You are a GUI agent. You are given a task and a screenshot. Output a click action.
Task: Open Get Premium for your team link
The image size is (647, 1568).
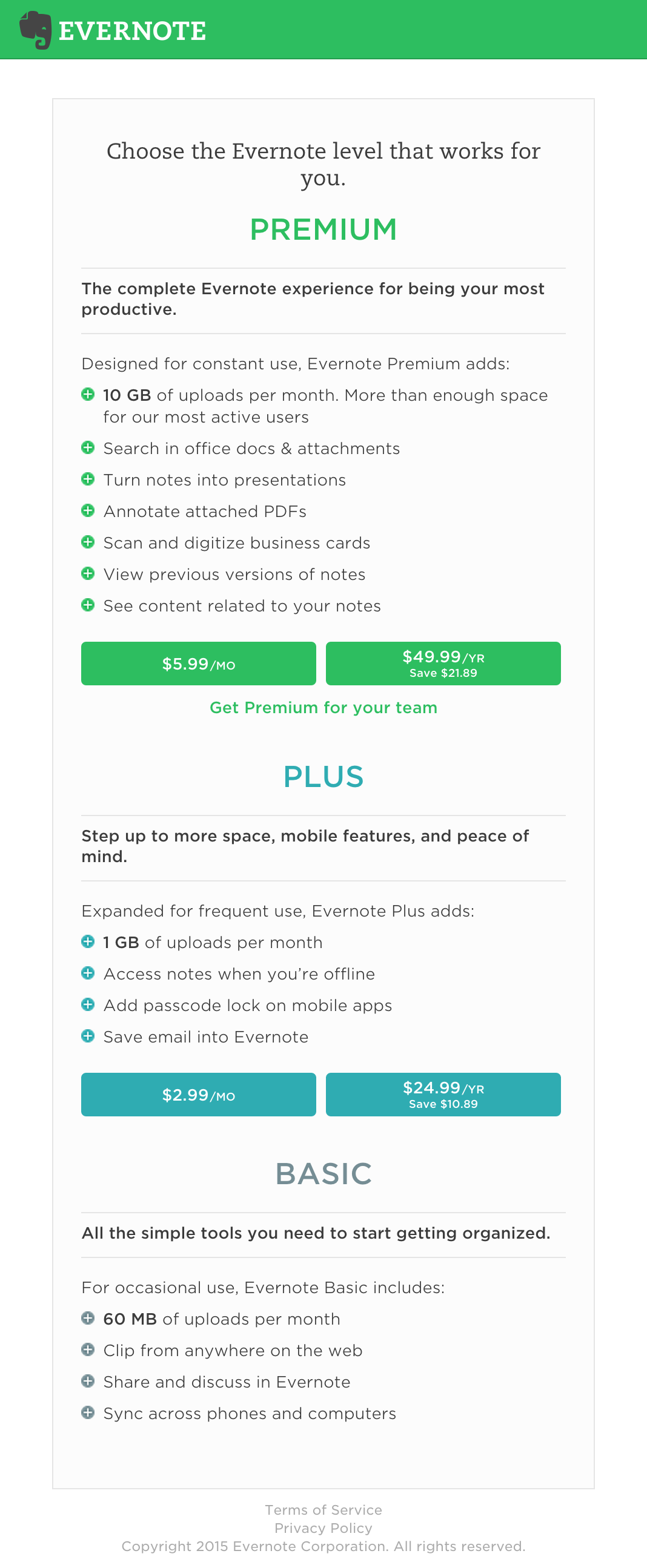tap(323, 707)
